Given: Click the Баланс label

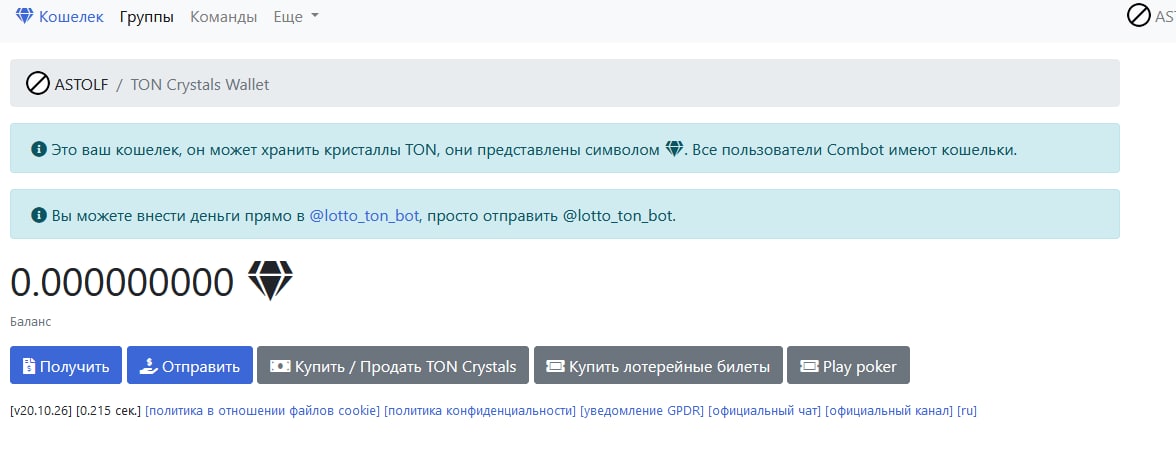Looking at the screenshot, I should pyautogui.click(x=31, y=322).
